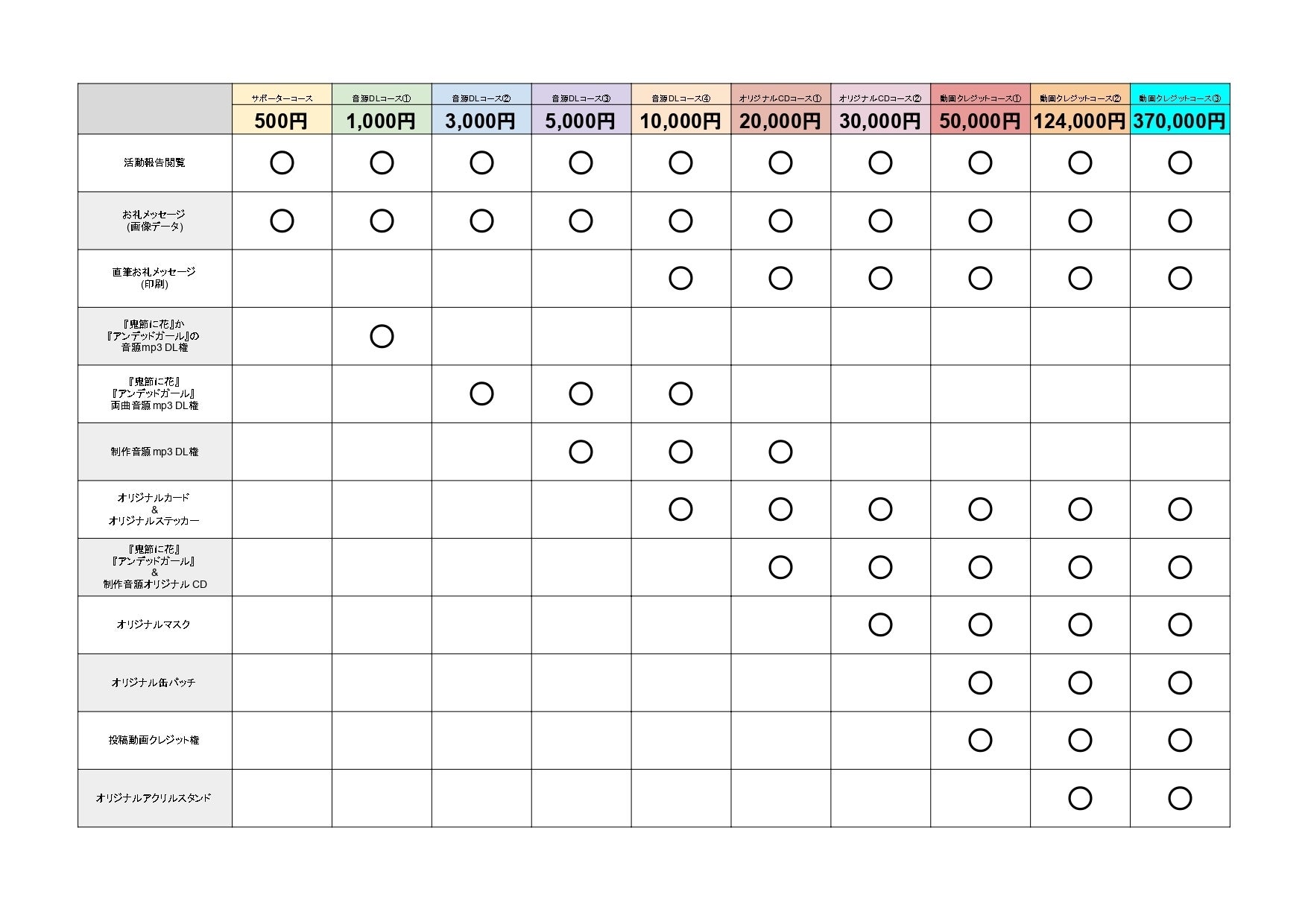Select the cyan 370,000円 price header
The height and width of the screenshot is (924, 1308).
(x=1180, y=121)
